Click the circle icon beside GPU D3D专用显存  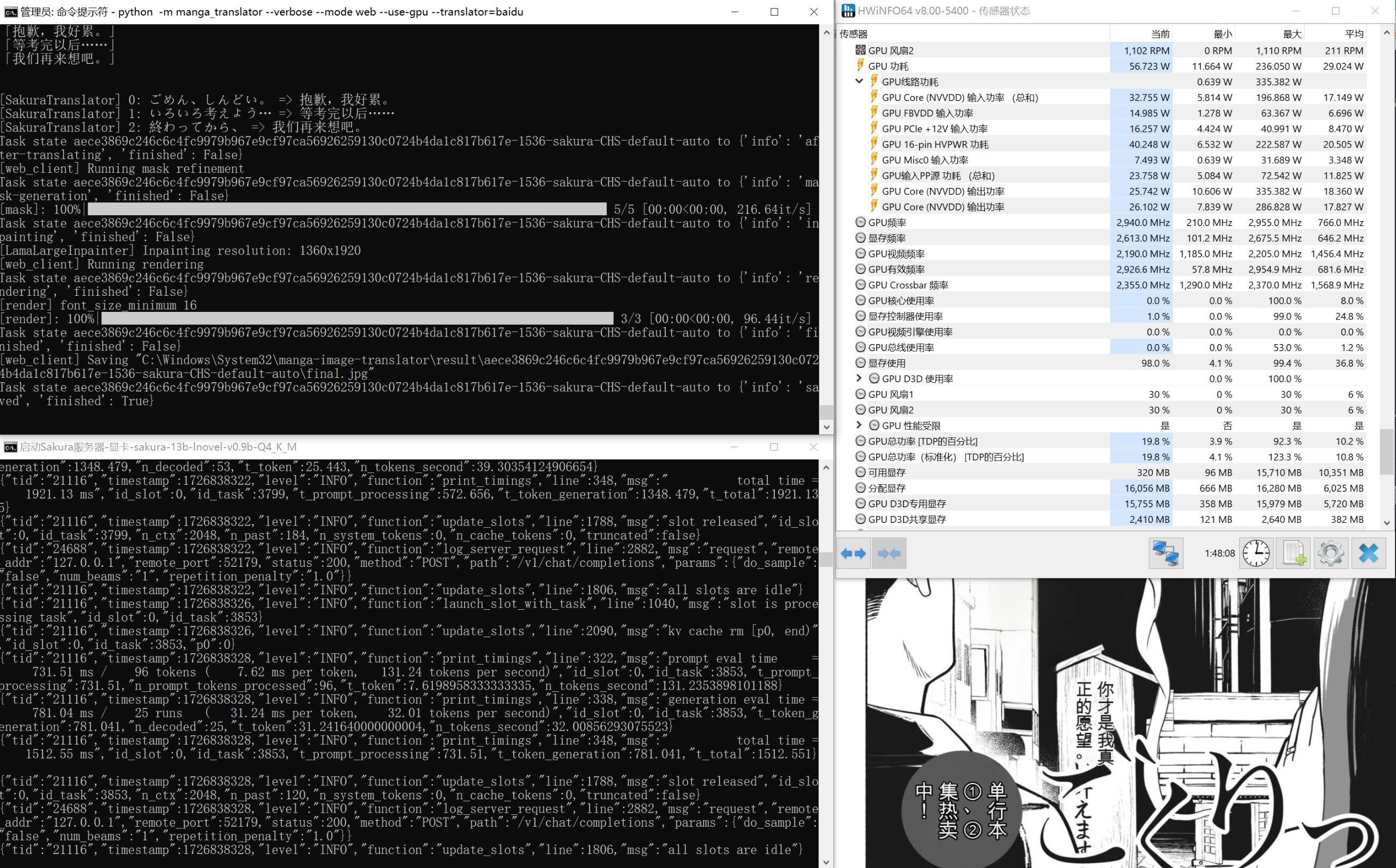tap(860, 504)
